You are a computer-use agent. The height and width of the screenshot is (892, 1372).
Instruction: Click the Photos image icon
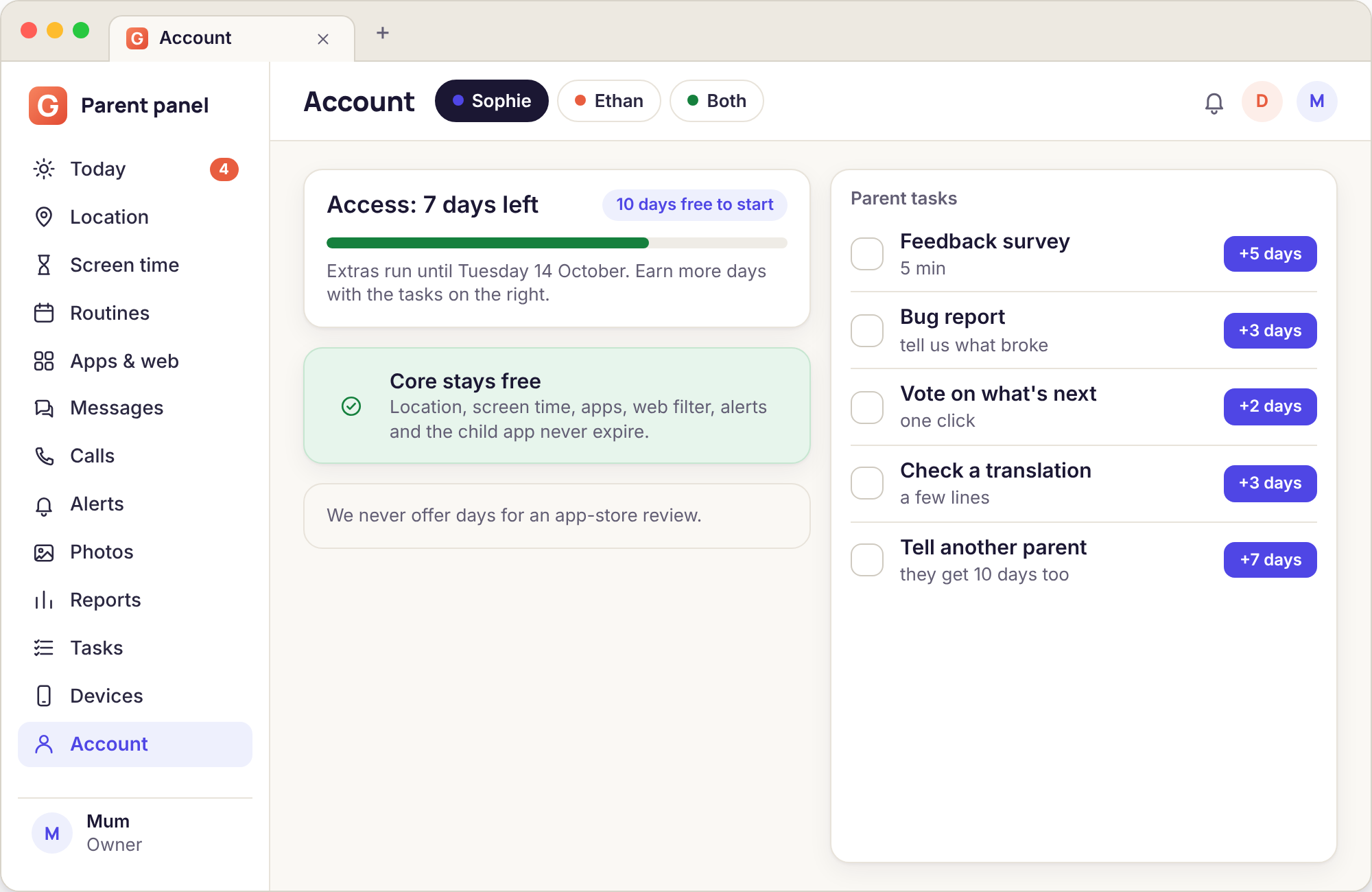pyautogui.click(x=44, y=552)
